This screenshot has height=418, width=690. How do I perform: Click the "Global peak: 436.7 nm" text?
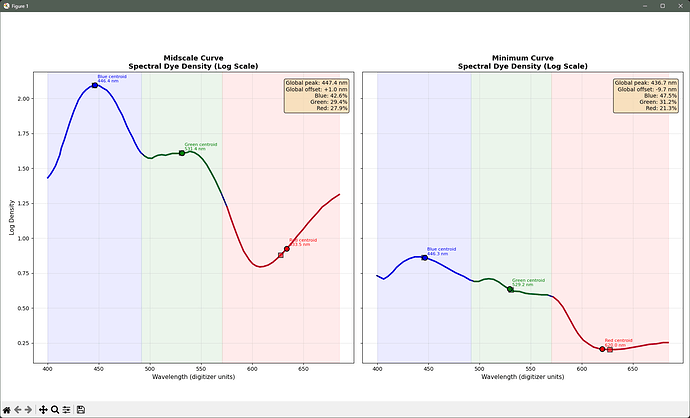[x=646, y=83]
